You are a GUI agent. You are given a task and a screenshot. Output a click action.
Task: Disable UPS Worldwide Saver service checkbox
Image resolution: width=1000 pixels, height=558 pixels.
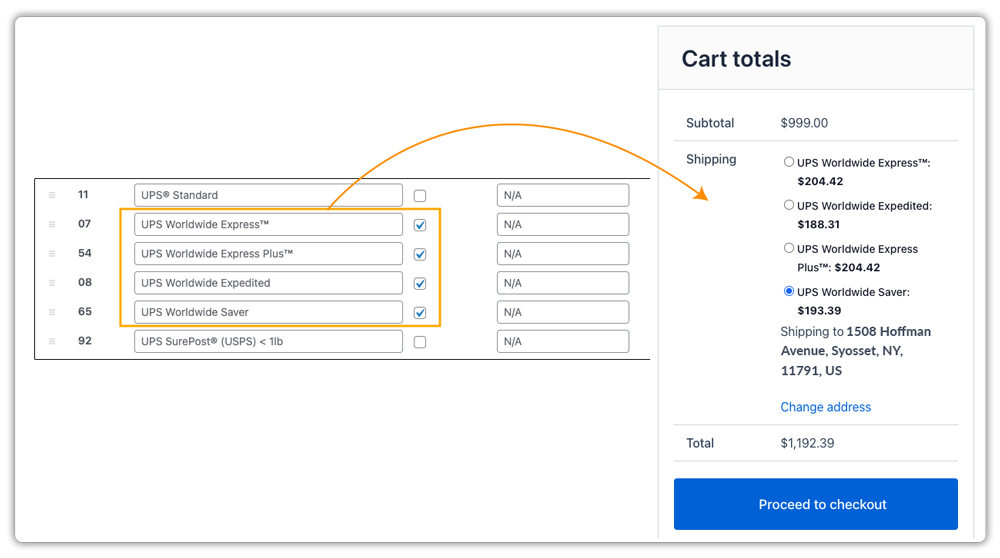(x=420, y=313)
